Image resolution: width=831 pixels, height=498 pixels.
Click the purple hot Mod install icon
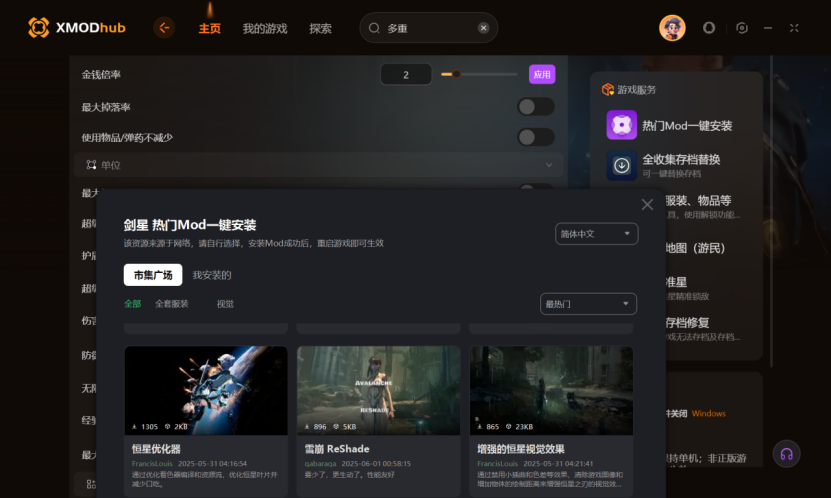(622, 125)
